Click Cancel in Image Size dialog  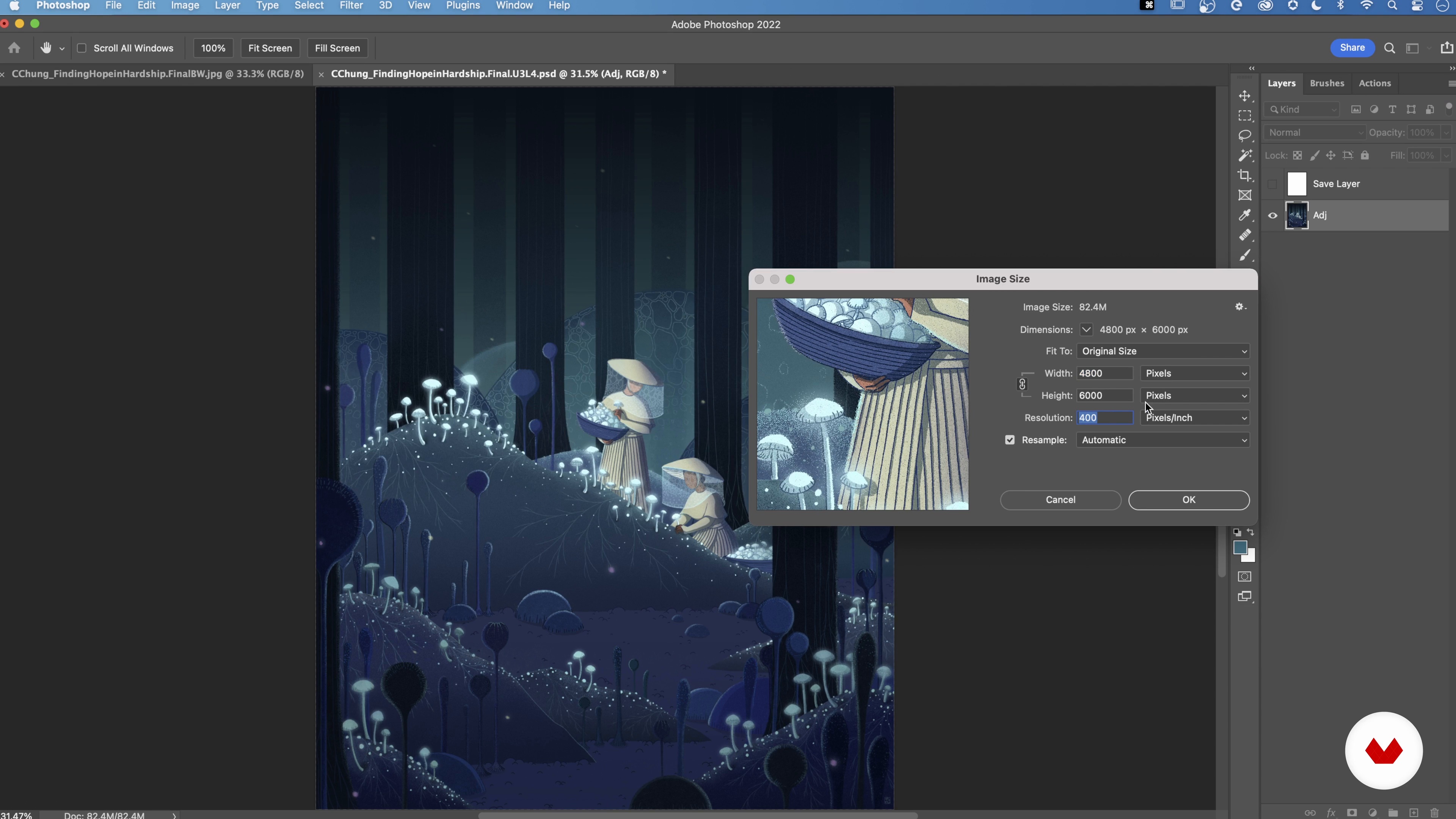pos(1061,500)
